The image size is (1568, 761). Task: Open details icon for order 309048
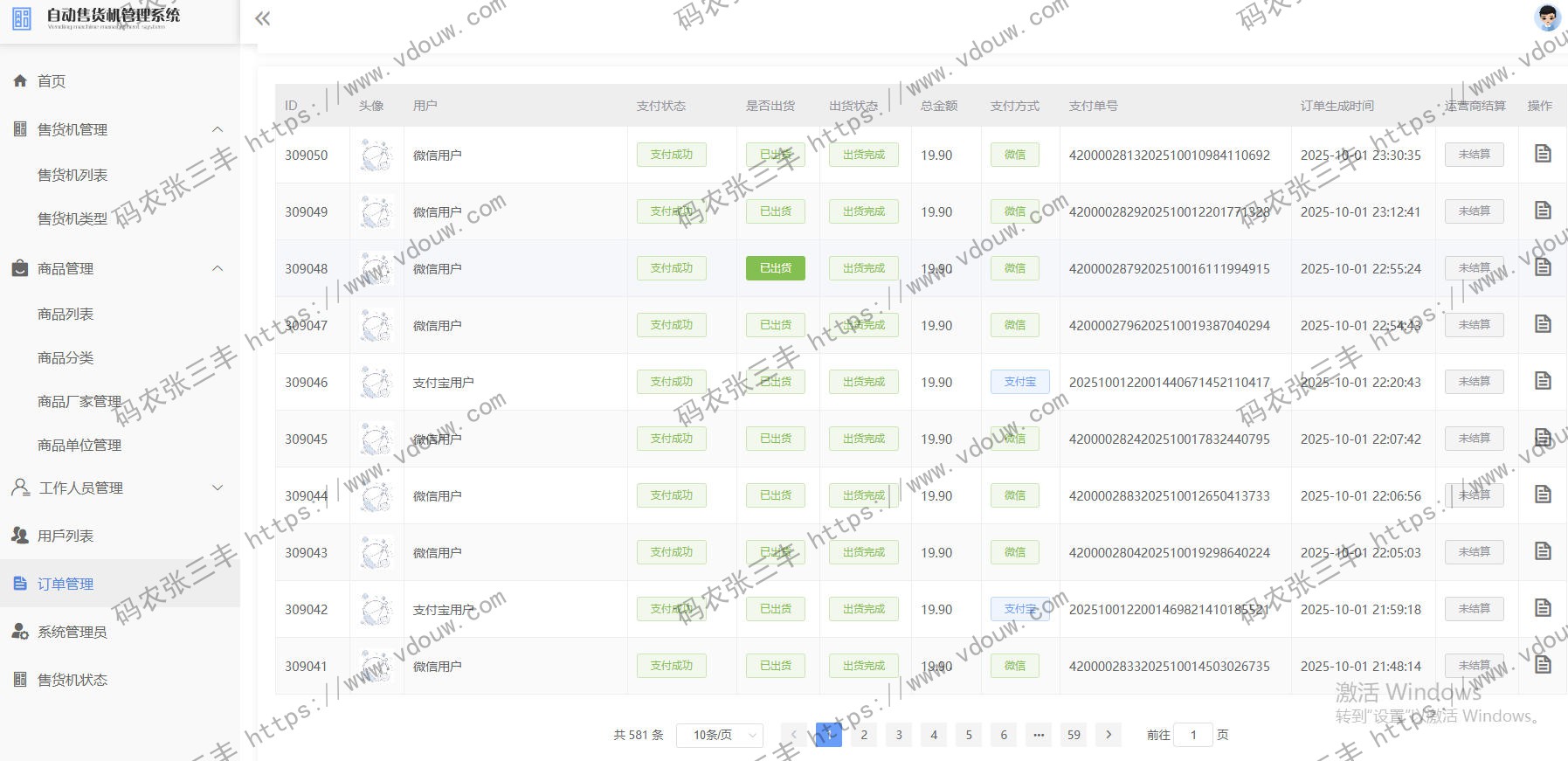1543,267
